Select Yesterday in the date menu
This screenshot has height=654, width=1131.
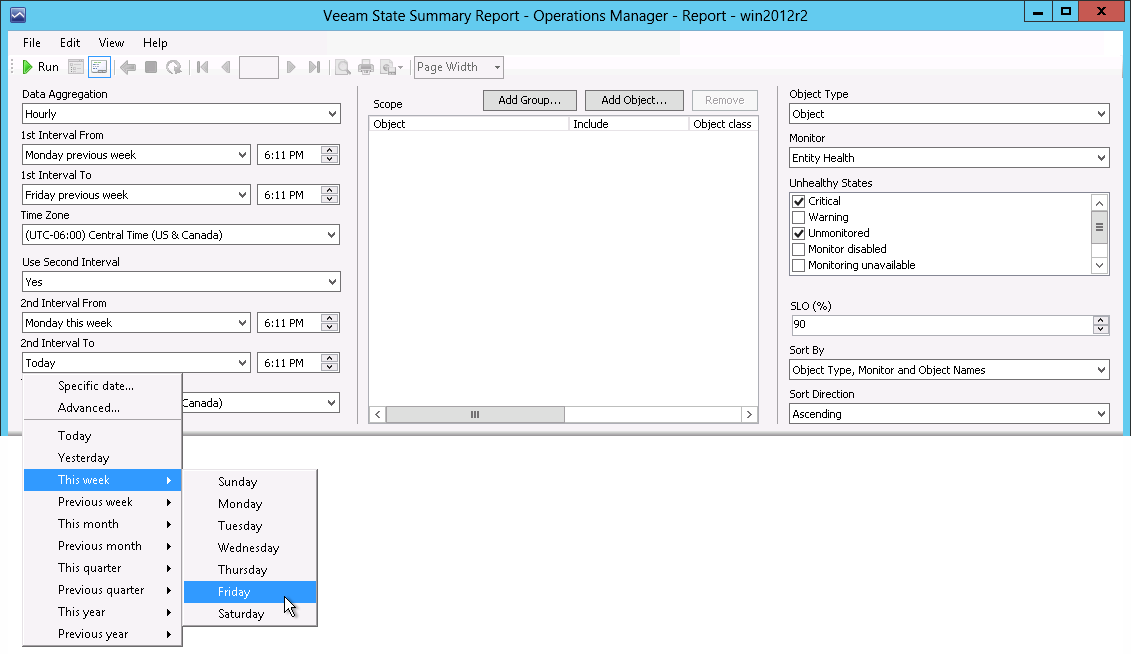102,458
